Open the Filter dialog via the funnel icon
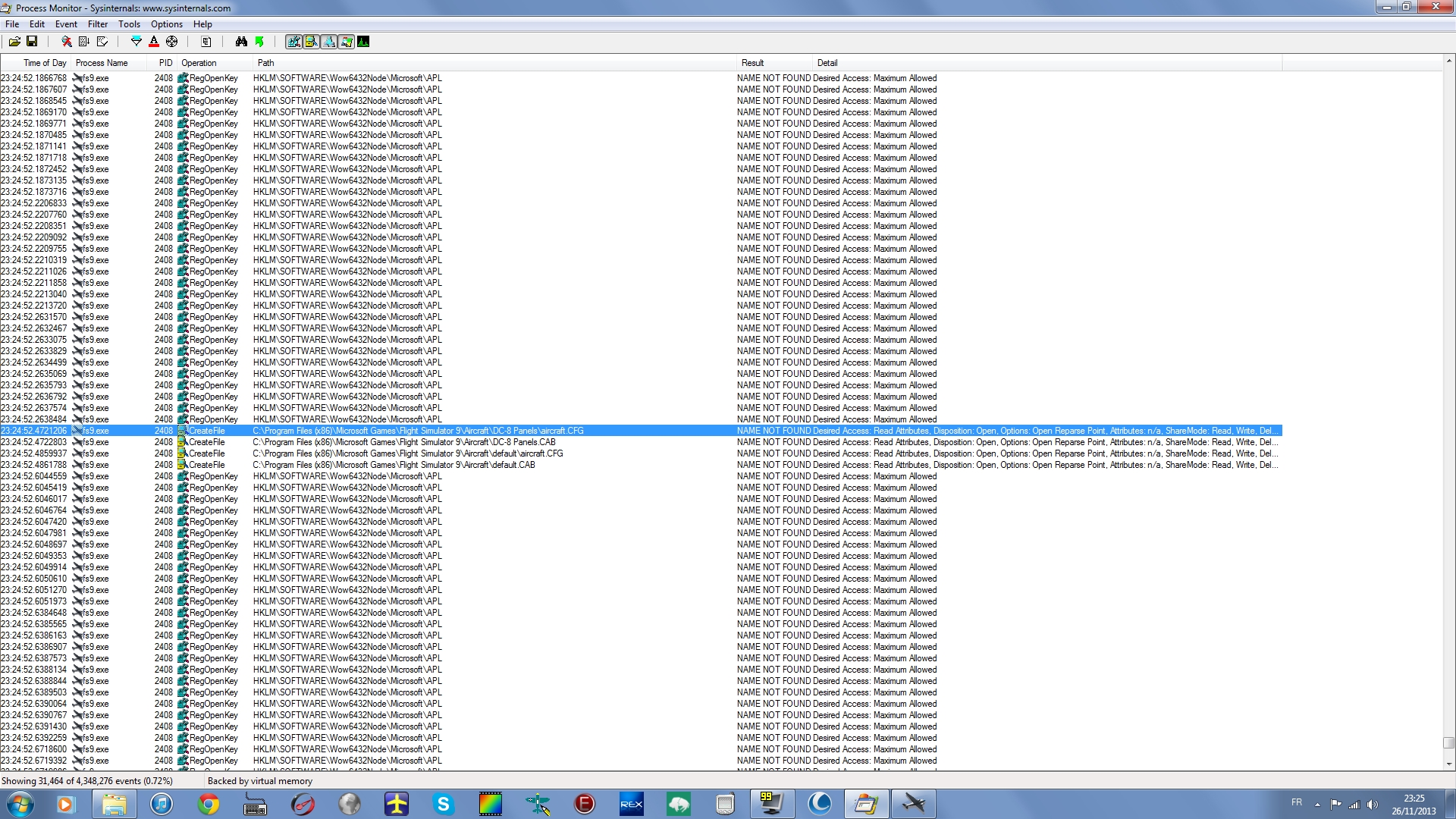 [136, 42]
